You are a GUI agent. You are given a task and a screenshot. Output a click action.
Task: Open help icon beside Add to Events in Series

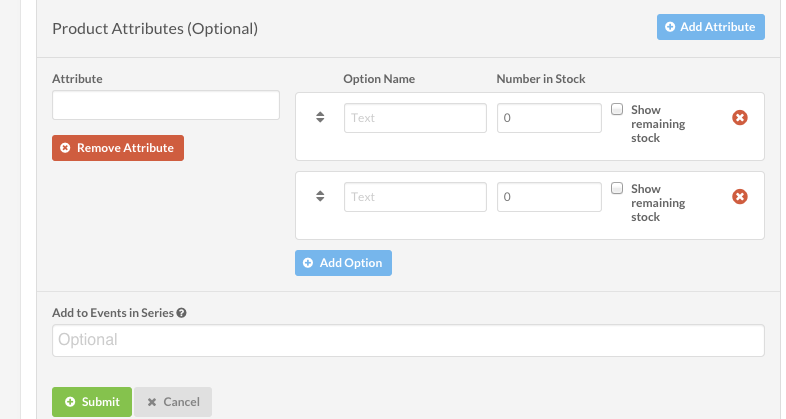tap(181, 313)
